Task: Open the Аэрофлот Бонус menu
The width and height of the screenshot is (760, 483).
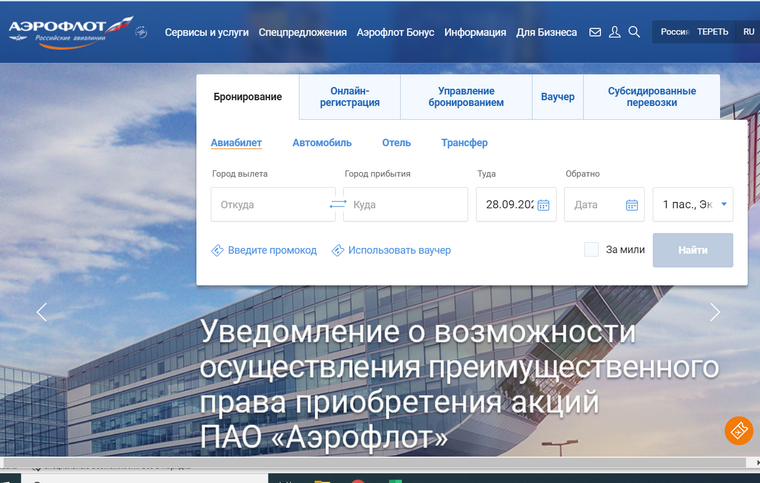Action: pos(396,32)
